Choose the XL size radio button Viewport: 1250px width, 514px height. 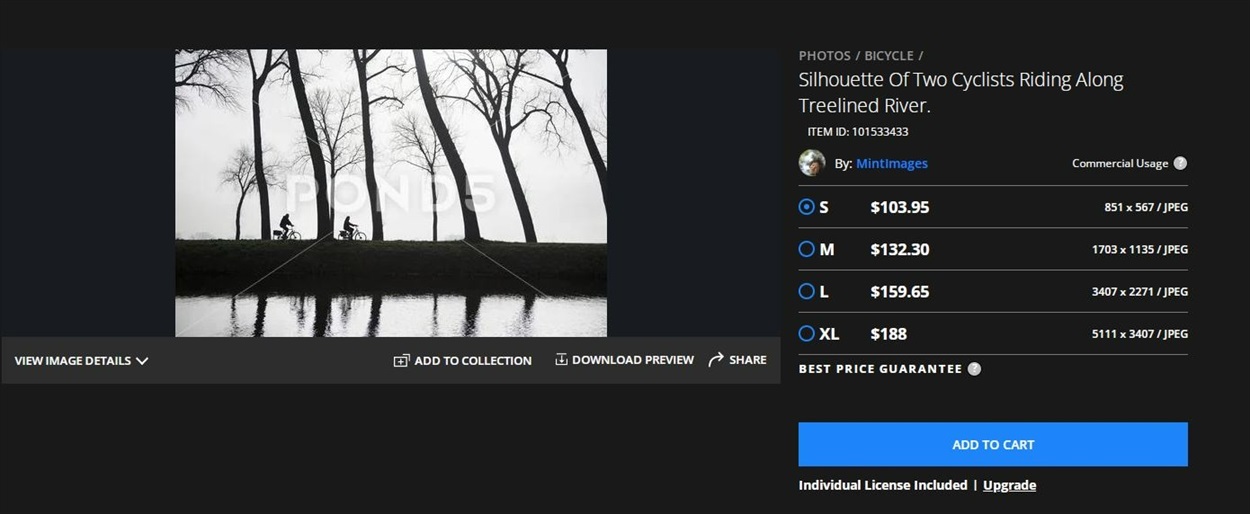click(807, 333)
